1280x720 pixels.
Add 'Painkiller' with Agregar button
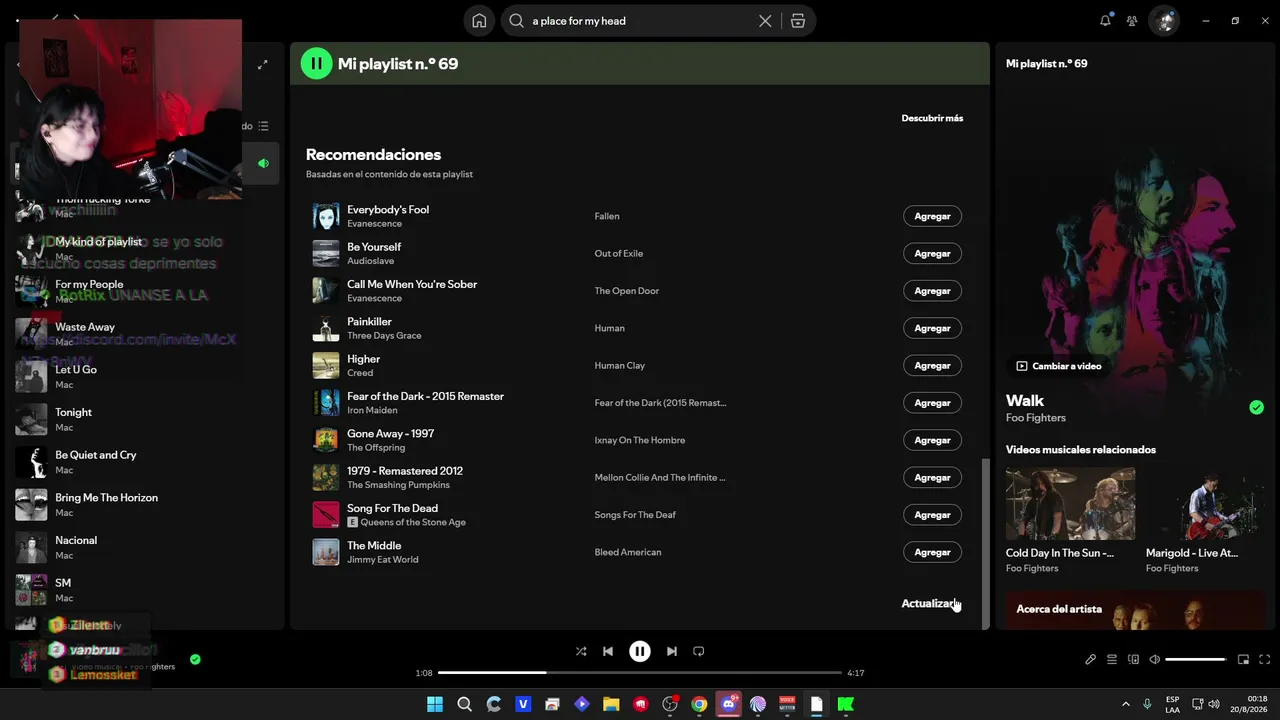[932, 328]
